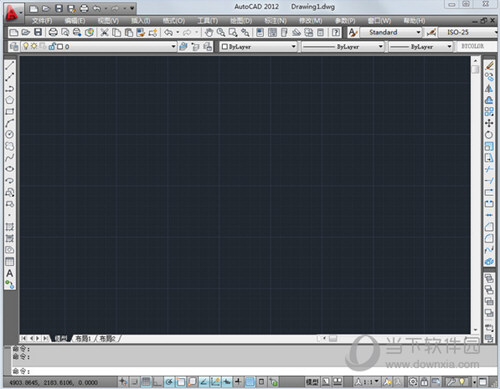Screen dimensions: 500x389
Task: Switch to the 布局1 layout tab
Action: pos(82,339)
